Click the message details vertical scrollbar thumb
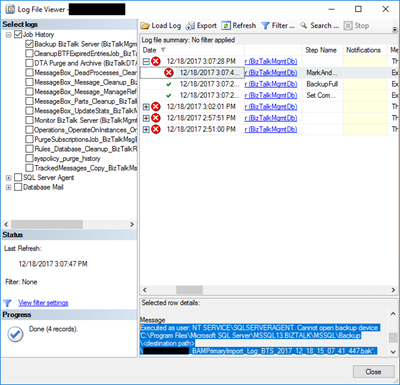The height and width of the screenshot is (385, 400). click(393, 338)
